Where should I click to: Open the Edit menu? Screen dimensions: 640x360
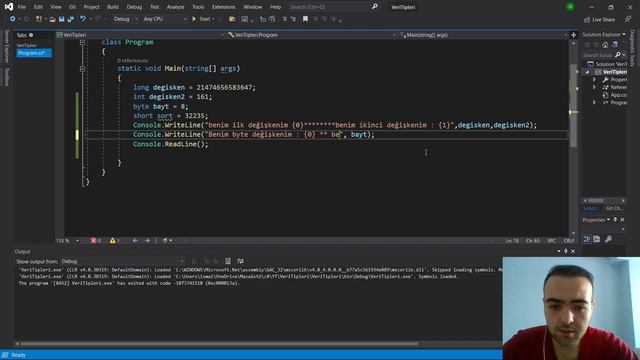coord(38,7)
